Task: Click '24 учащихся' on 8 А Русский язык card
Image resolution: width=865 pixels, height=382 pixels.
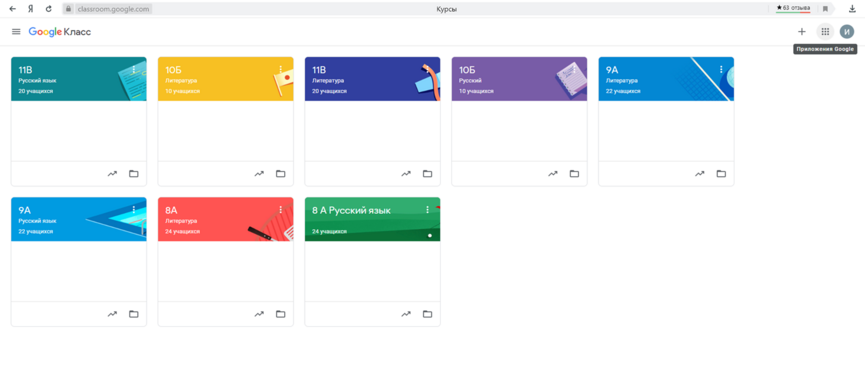Action: point(329,231)
